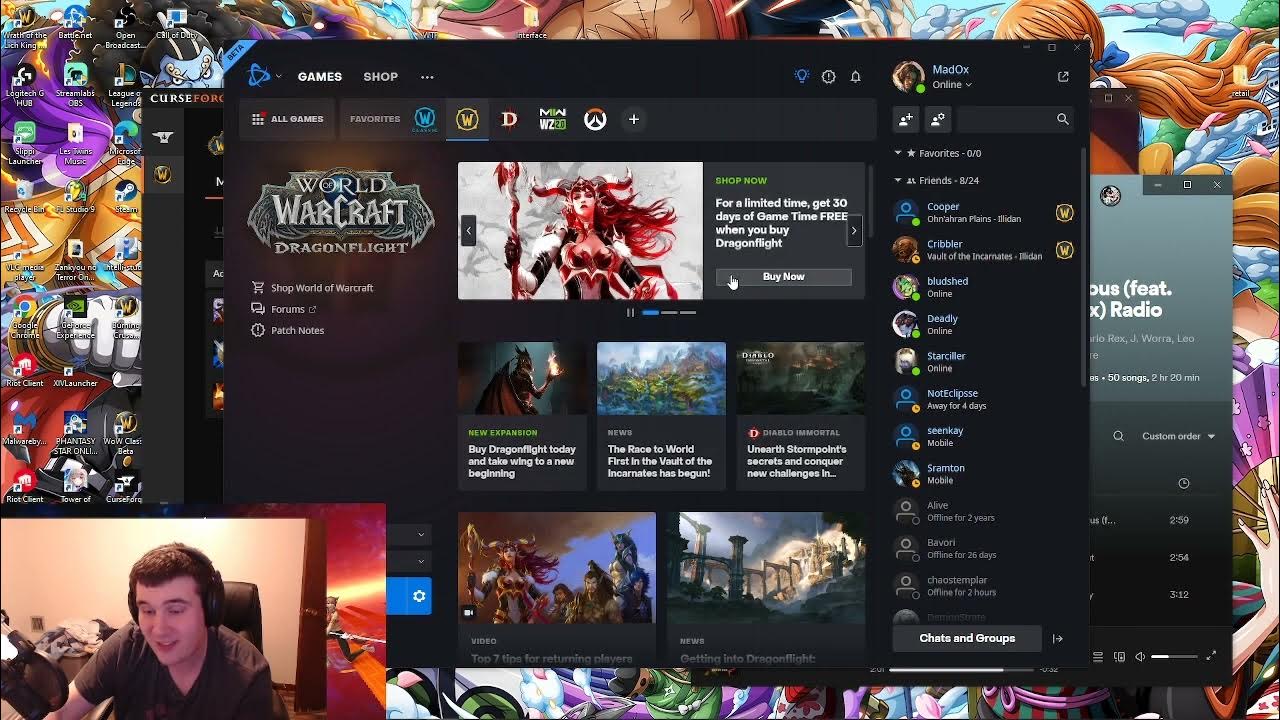
Task: Click the friends search magnifier icon
Action: [1062, 119]
